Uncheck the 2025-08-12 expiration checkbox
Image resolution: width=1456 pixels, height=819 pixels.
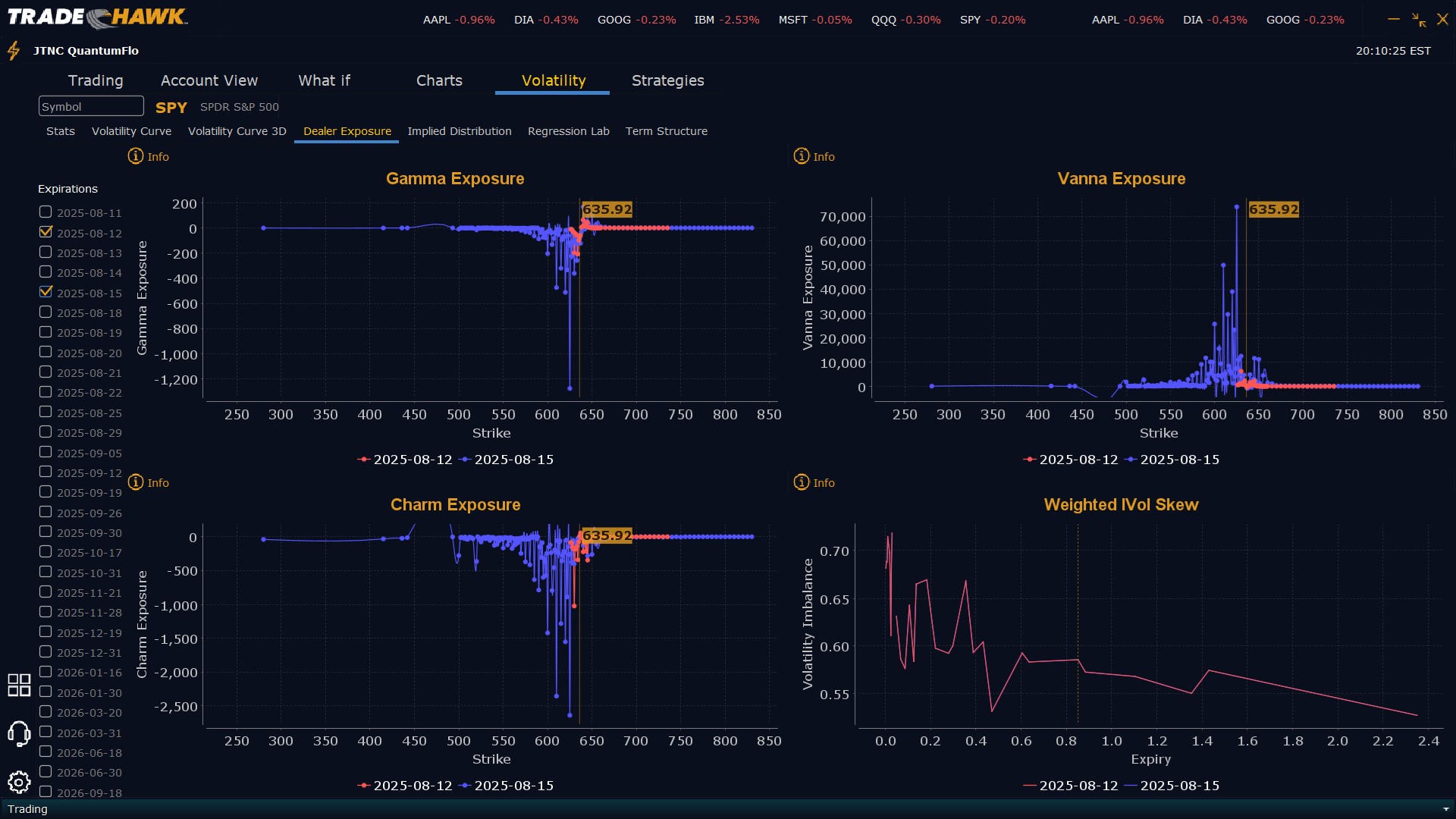point(45,232)
